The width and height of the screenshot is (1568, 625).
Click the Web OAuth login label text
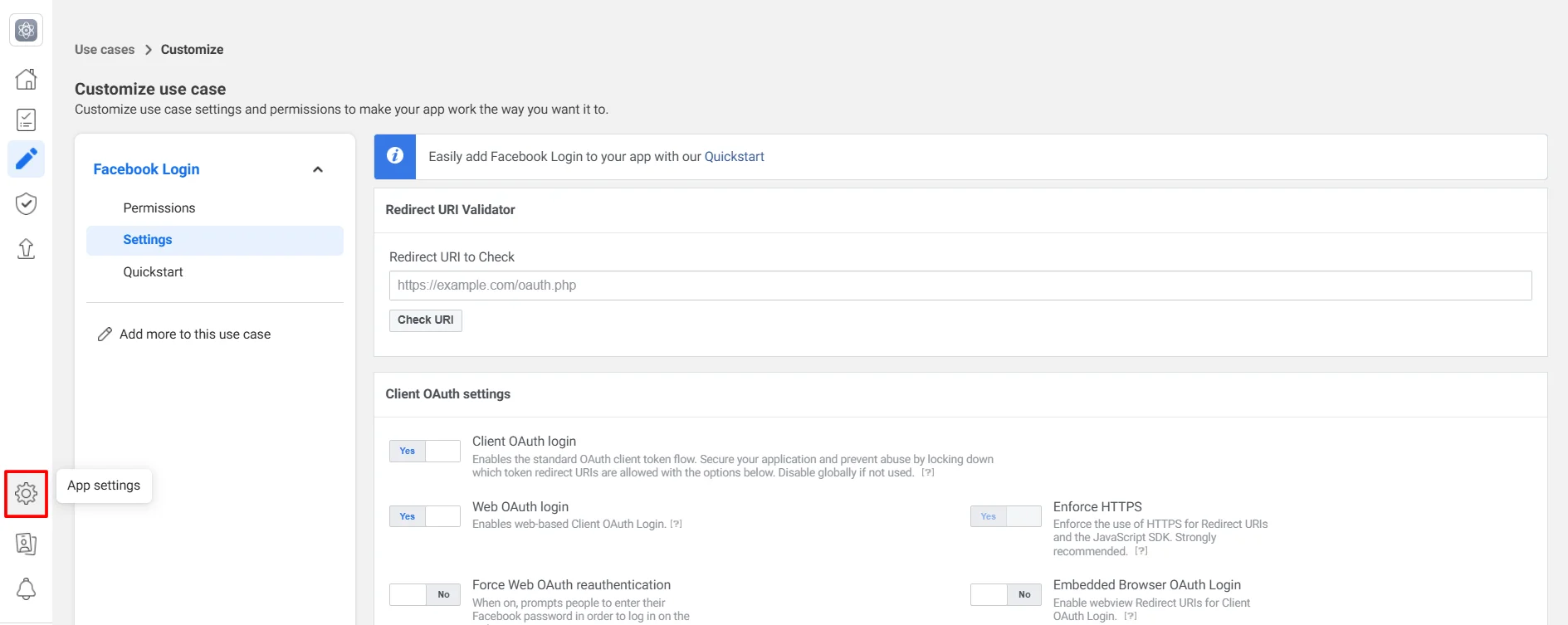(x=520, y=507)
